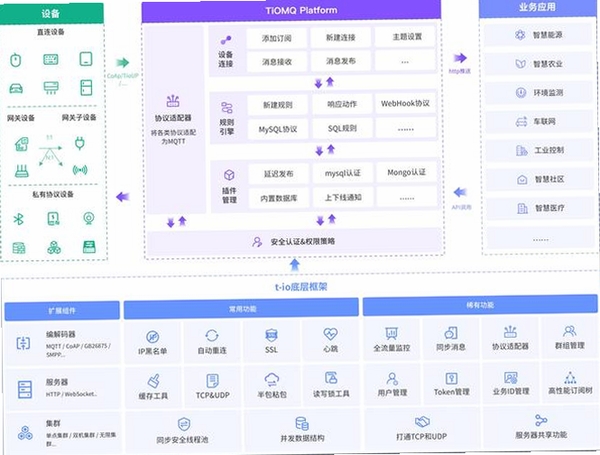Click the 响应动作 box
This screenshot has width=600, height=455.
point(342,104)
